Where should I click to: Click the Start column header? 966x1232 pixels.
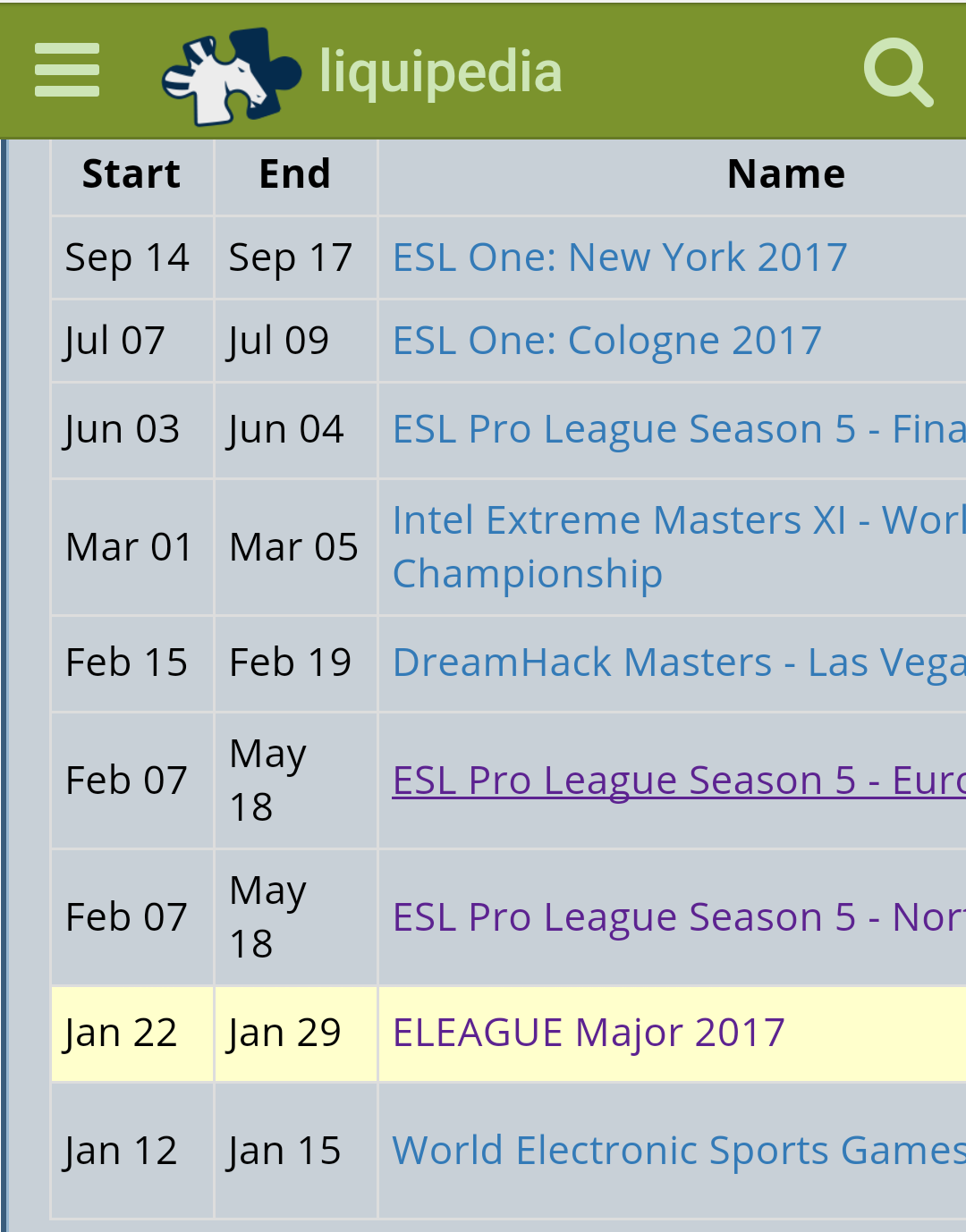coord(131,174)
